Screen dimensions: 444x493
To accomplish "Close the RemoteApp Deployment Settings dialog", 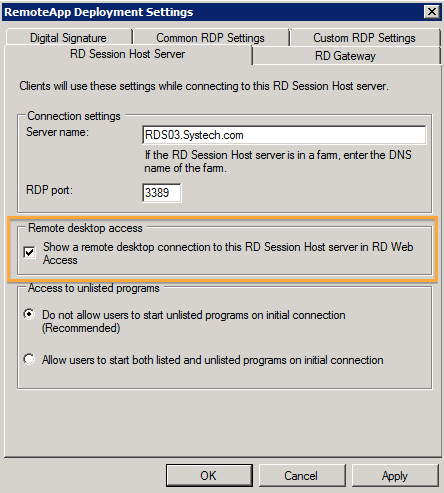I will (x=432, y=12).
